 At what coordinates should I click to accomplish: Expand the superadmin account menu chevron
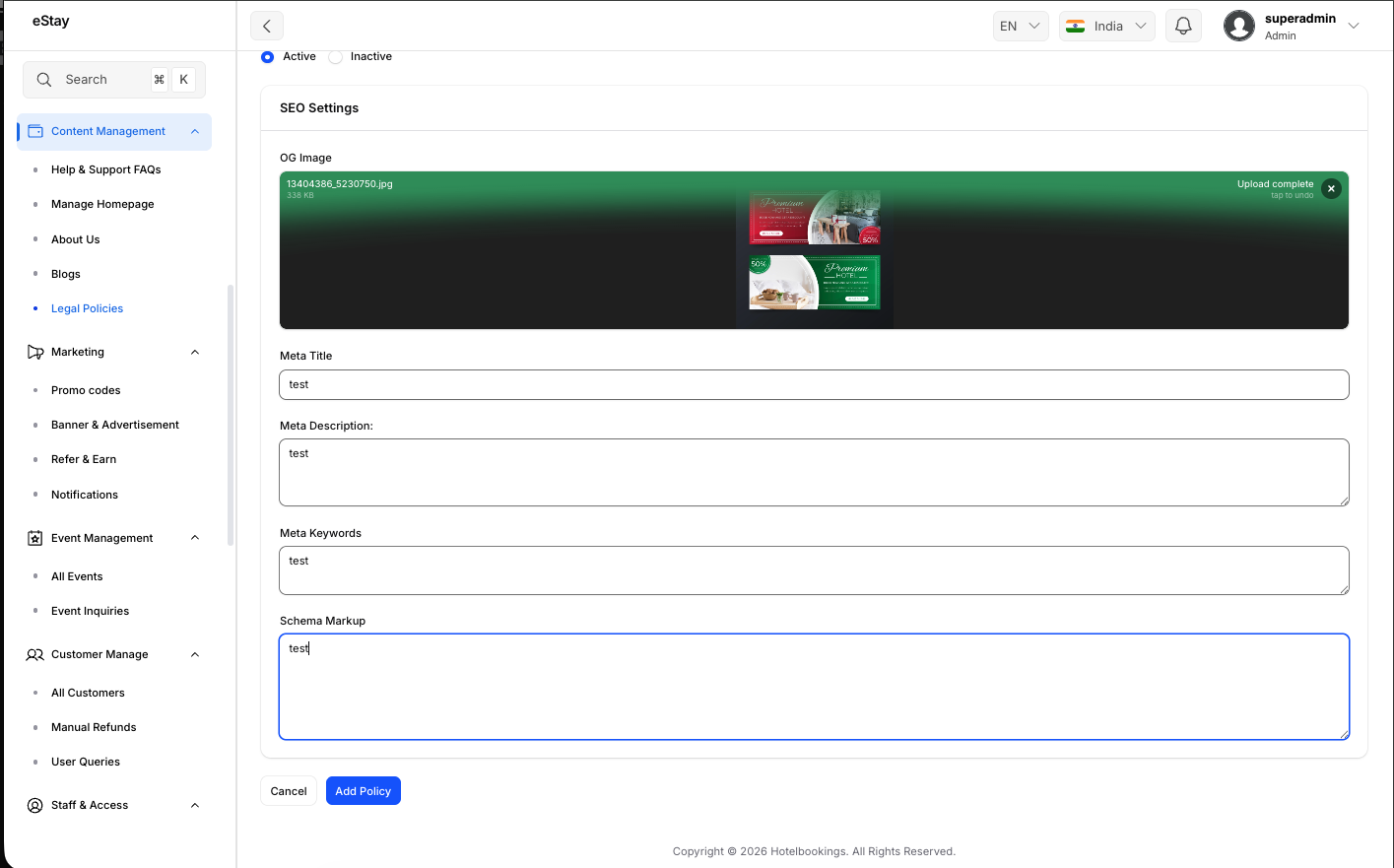tap(1354, 26)
